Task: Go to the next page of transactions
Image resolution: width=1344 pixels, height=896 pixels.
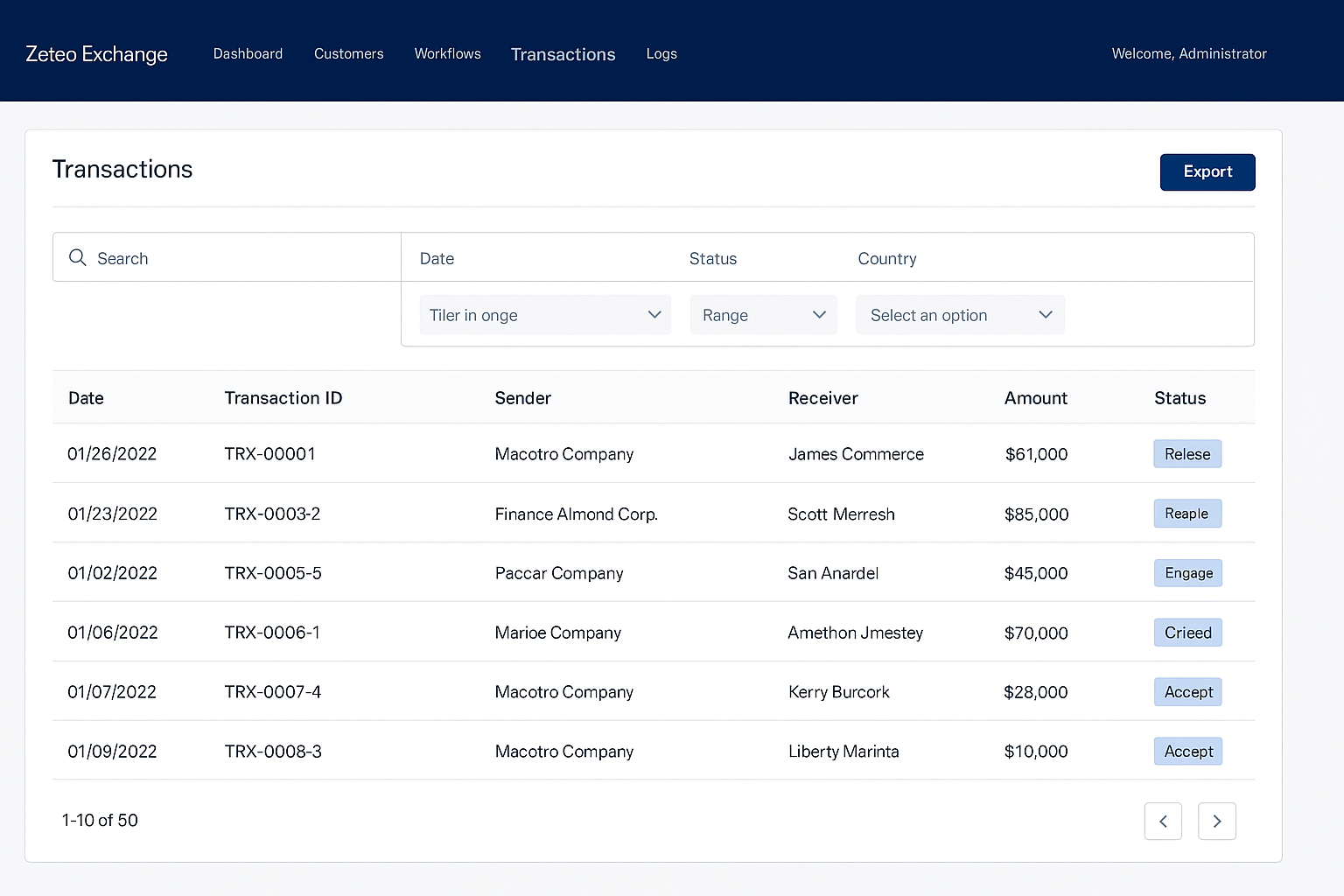Action: pos(1216,821)
